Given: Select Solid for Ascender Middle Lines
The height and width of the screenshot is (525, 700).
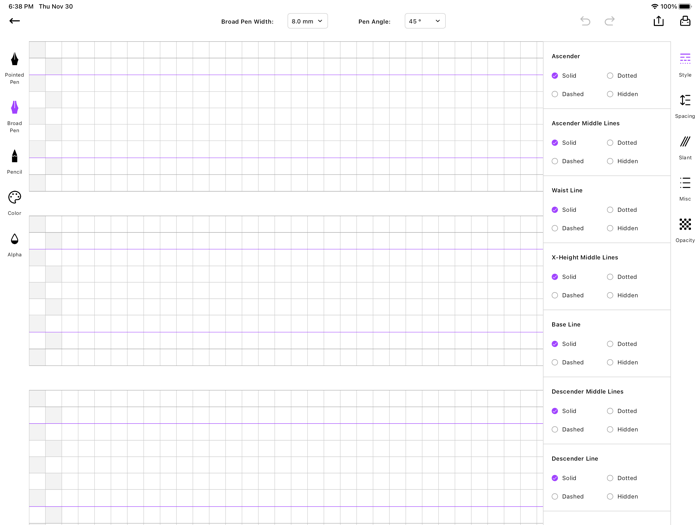Looking at the screenshot, I should (x=564, y=142).
